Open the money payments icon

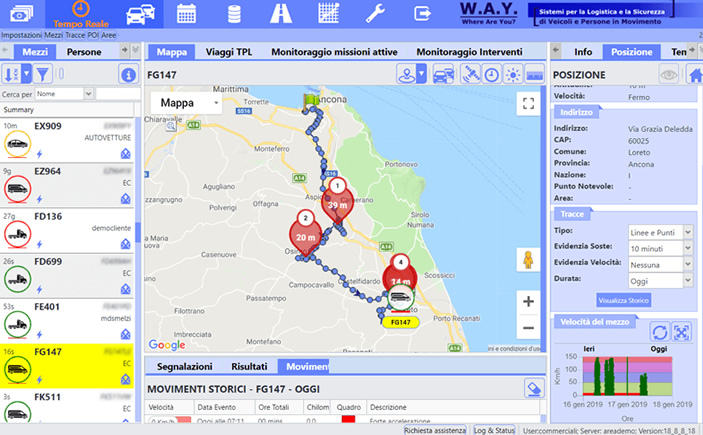(x=22, y=14)
